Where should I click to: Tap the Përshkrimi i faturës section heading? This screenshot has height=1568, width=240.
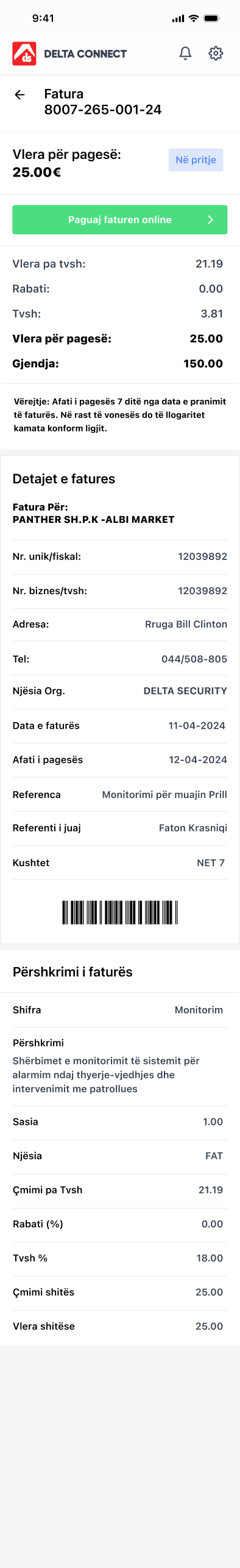click(x=72, y=972)
